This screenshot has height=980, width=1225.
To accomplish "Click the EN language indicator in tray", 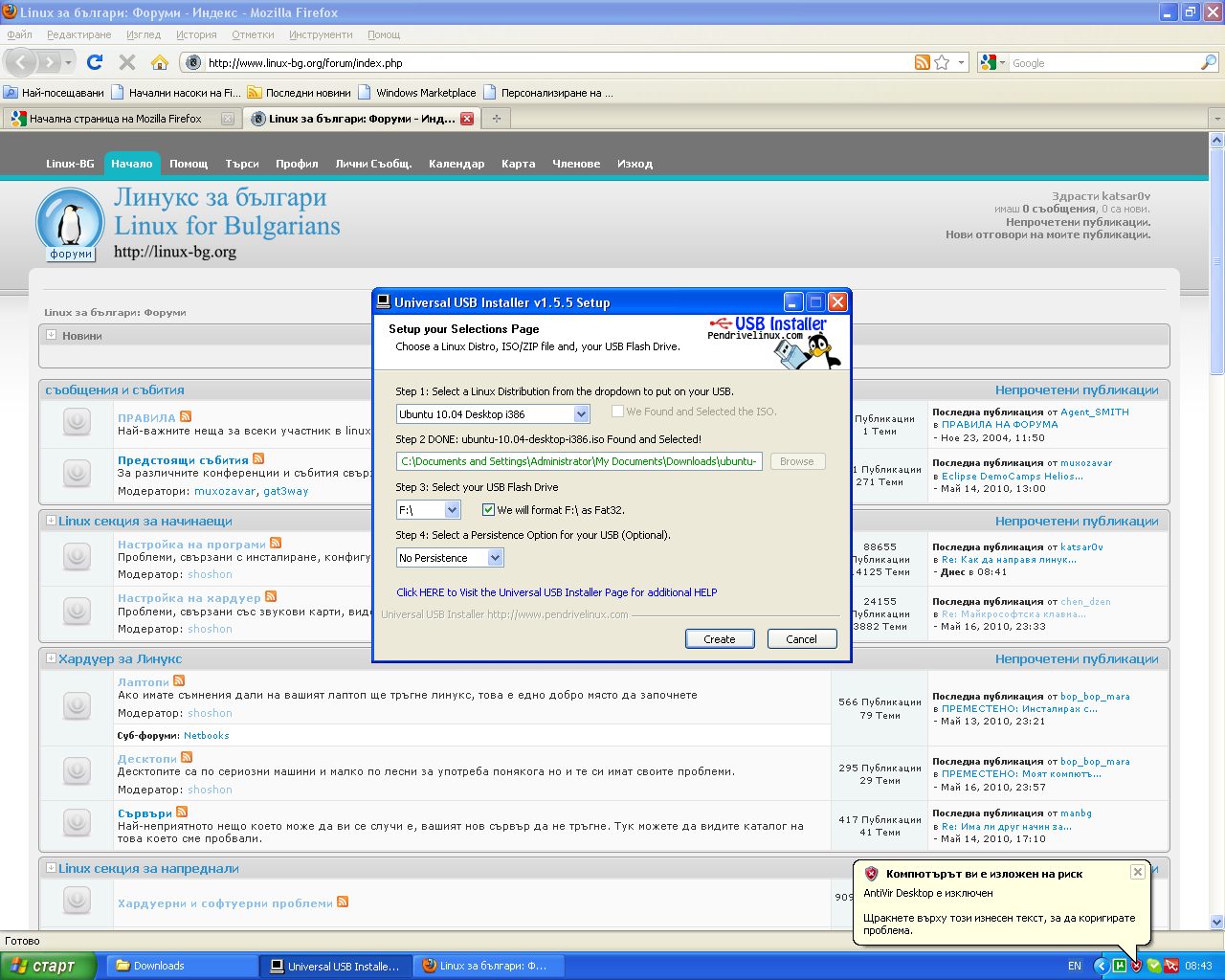I will pos(1075,966).
